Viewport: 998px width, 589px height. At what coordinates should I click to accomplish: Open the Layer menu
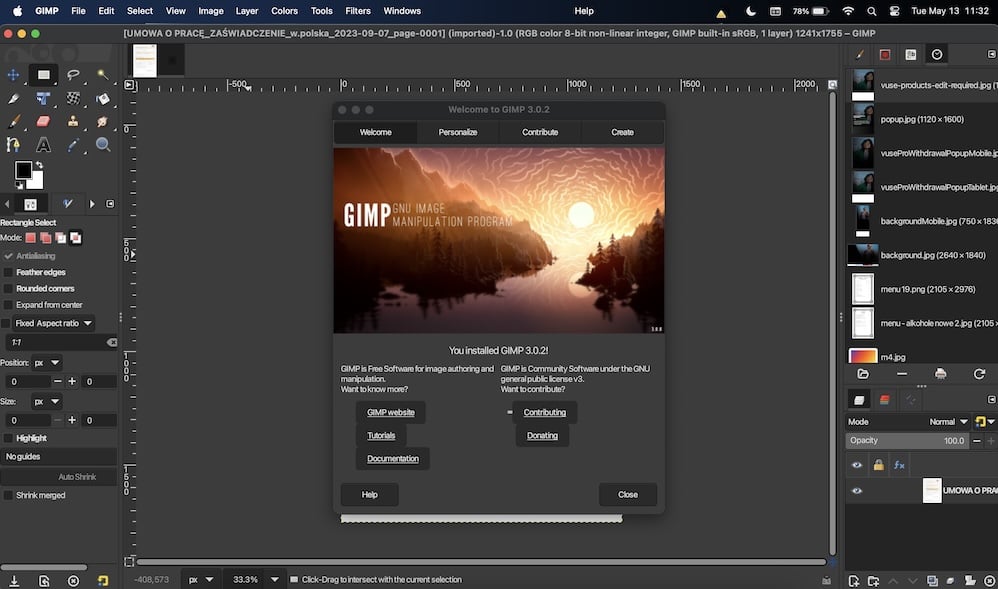pos(246,11)
